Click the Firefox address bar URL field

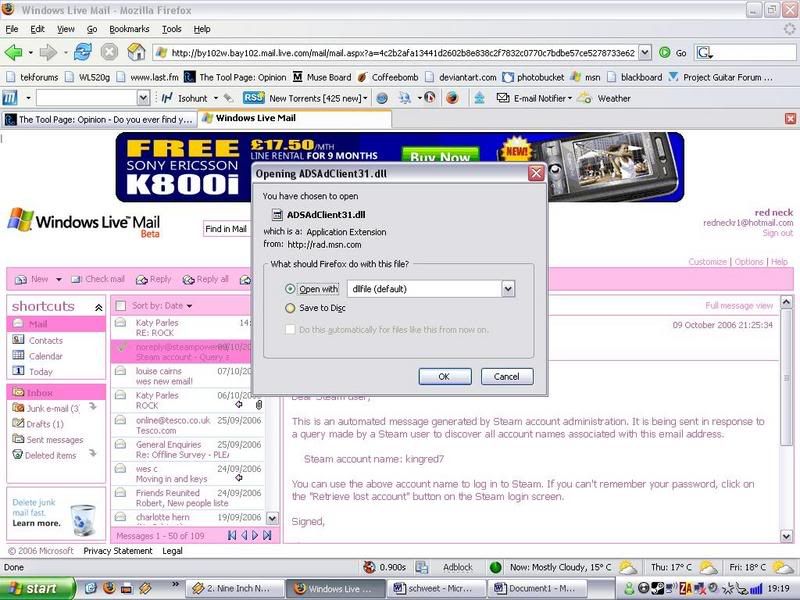(400, 53)
